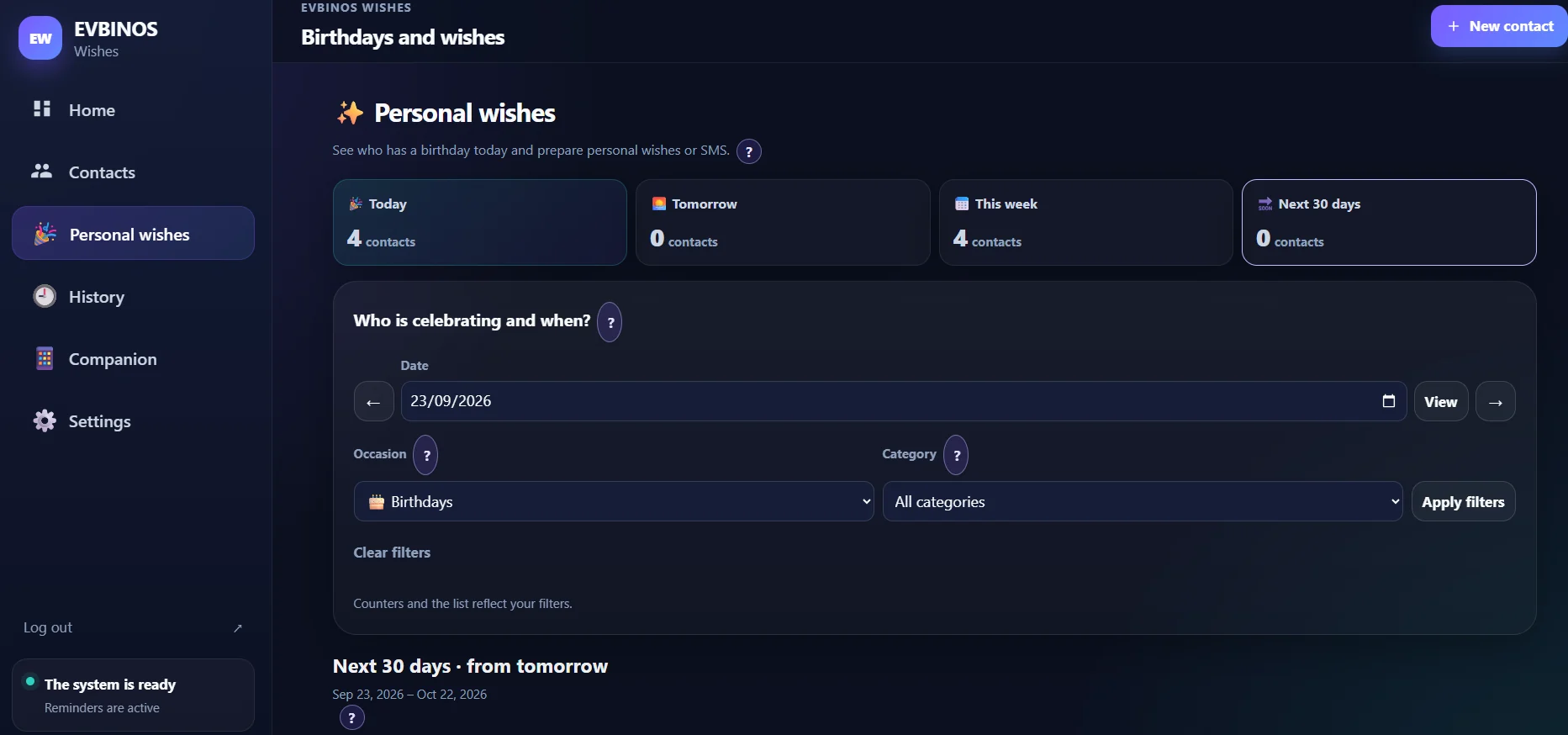
Task: Go to previous date with left arrow
Action: (374, 401)
